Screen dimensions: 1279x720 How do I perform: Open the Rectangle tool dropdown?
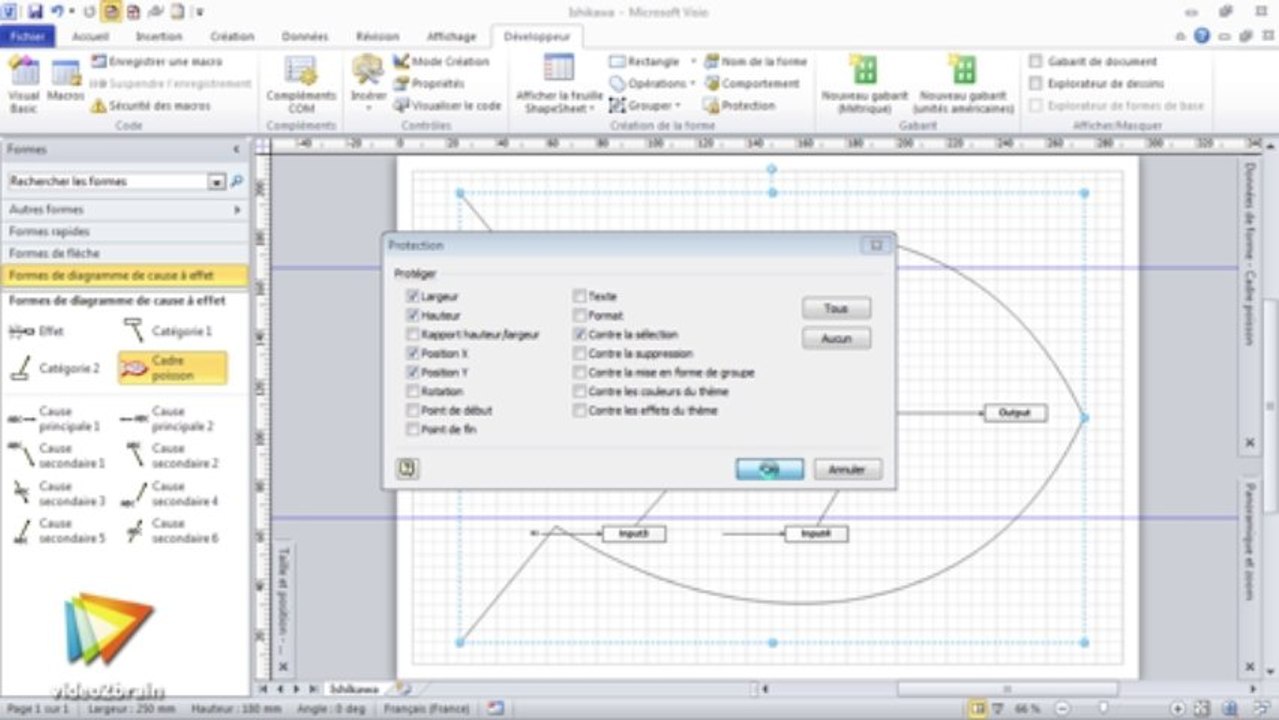693,61
